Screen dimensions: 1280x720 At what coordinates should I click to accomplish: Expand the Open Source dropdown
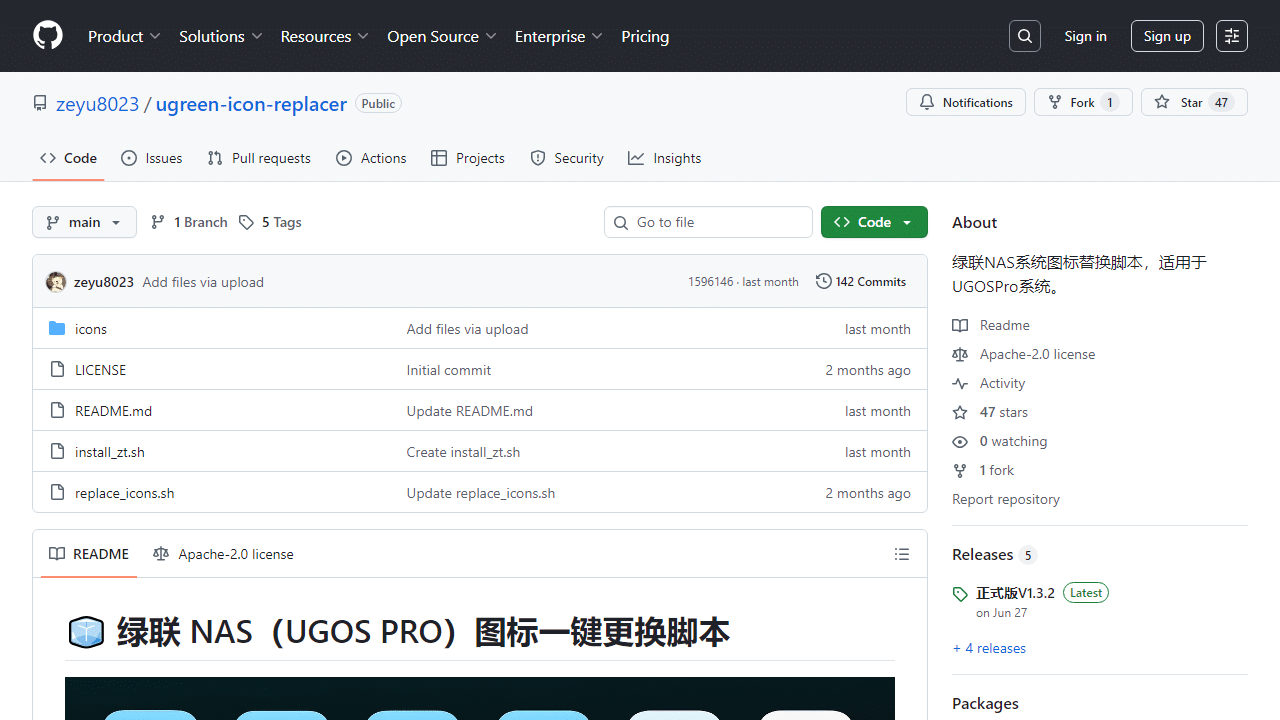pyautogui.click(x=442, y=36)
